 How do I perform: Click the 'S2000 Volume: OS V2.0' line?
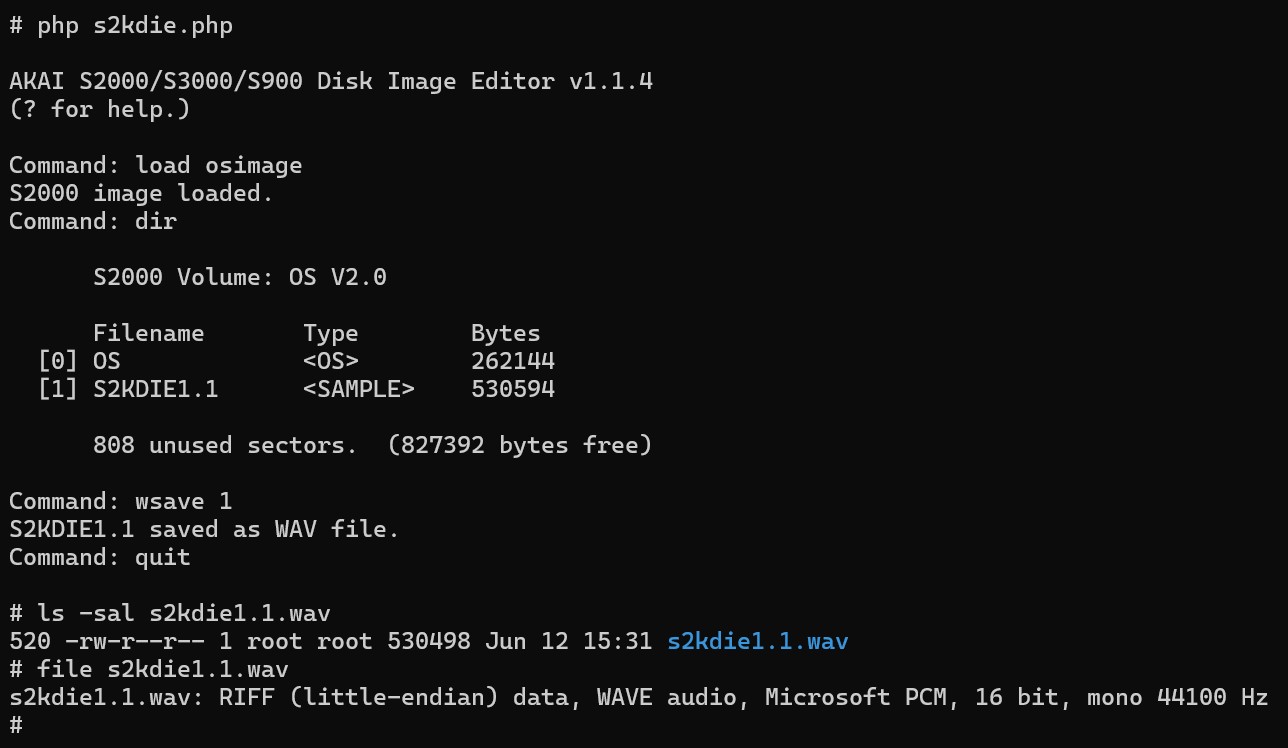[240, 277]
